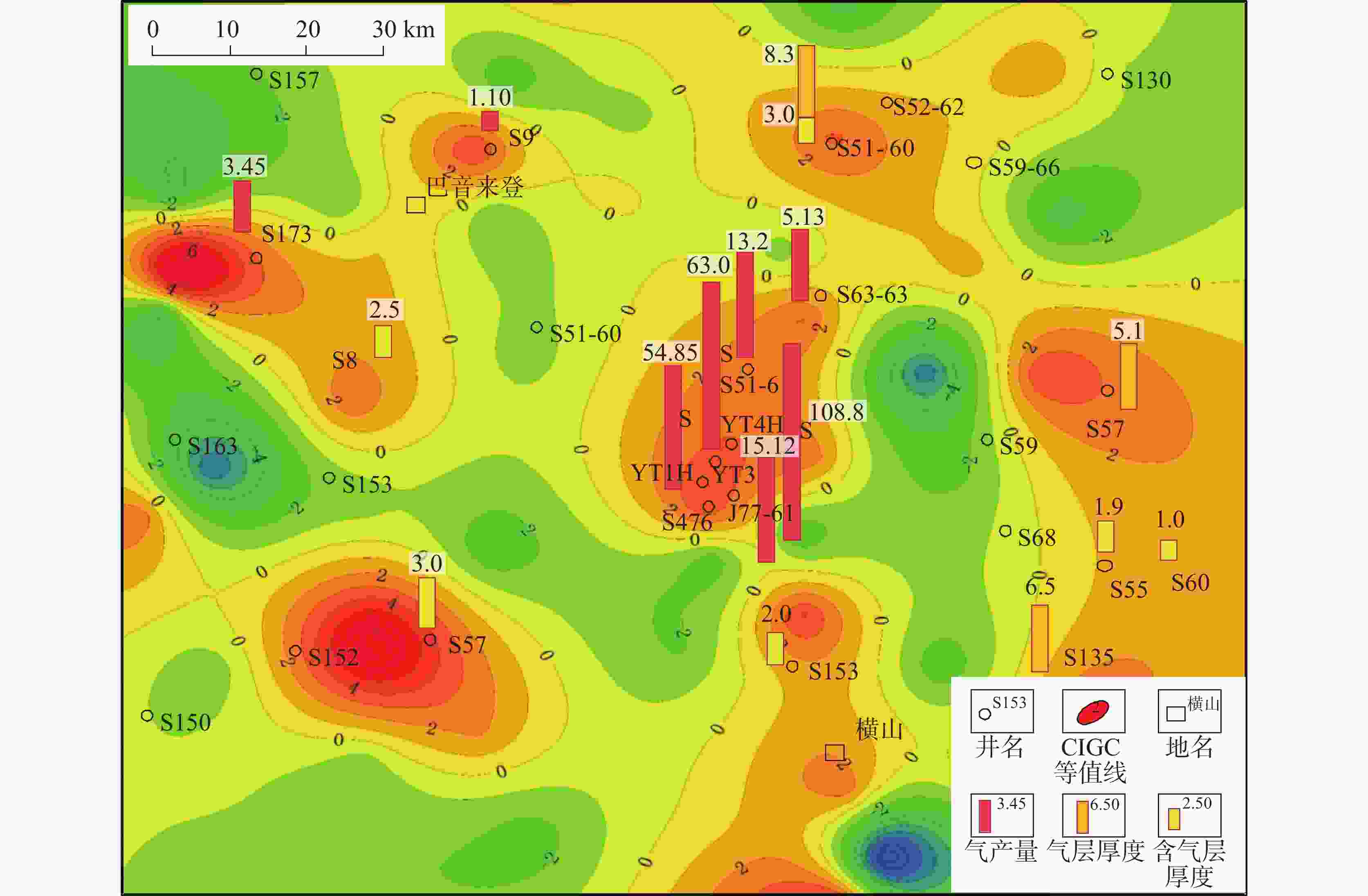Click the orange bar labeled 6.5 near S135
The height and width of the screenshot is (896, 1368).
1039,638
